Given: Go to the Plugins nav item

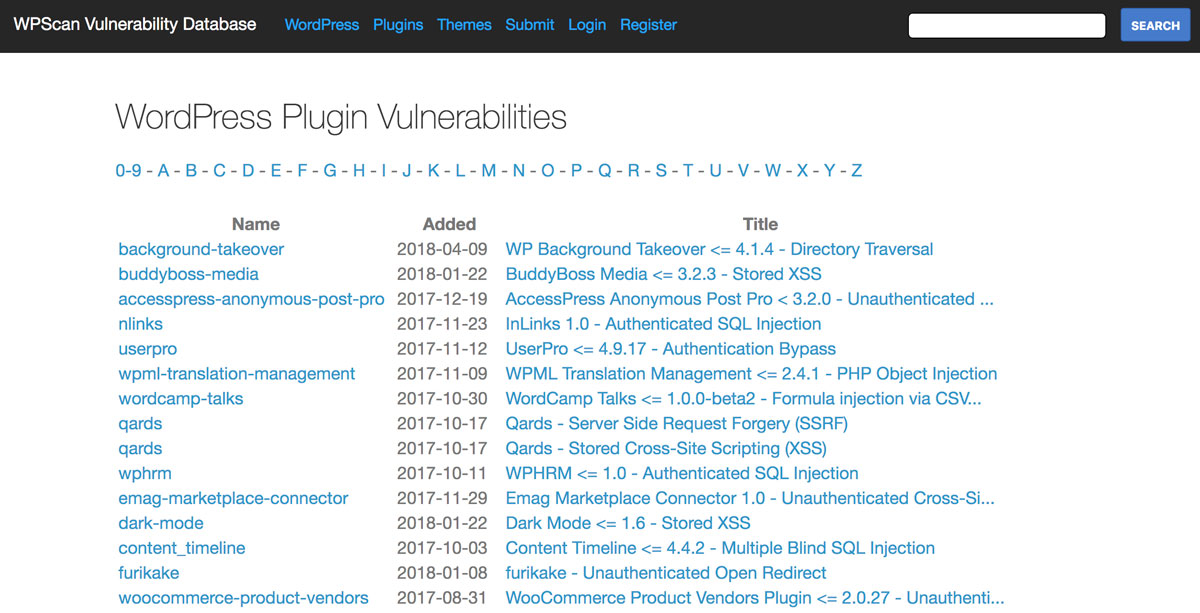Looking at the screenshot, I should point(398,25).
